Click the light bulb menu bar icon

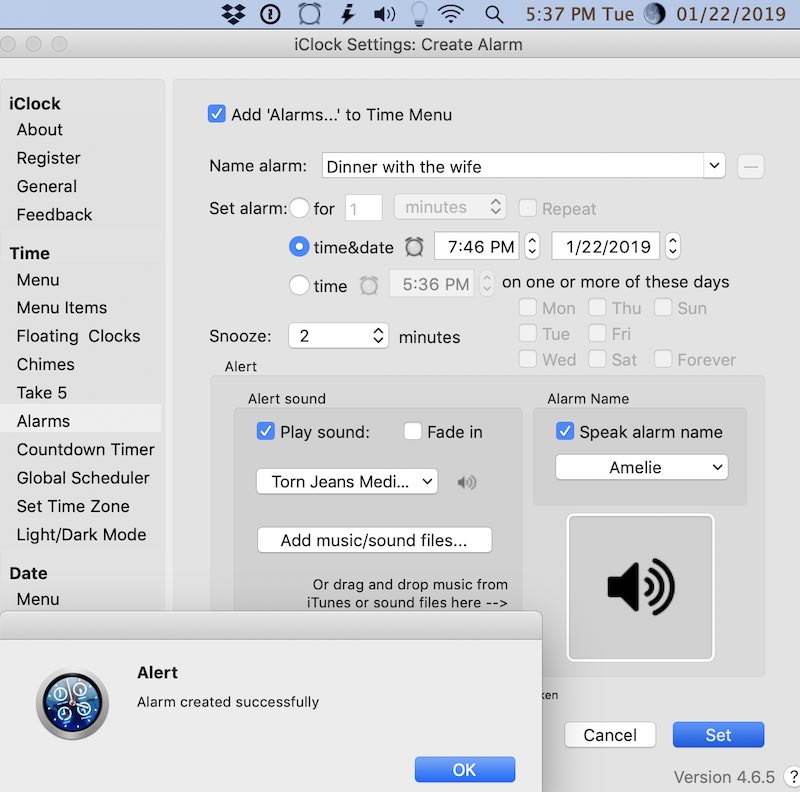point(419,14)
